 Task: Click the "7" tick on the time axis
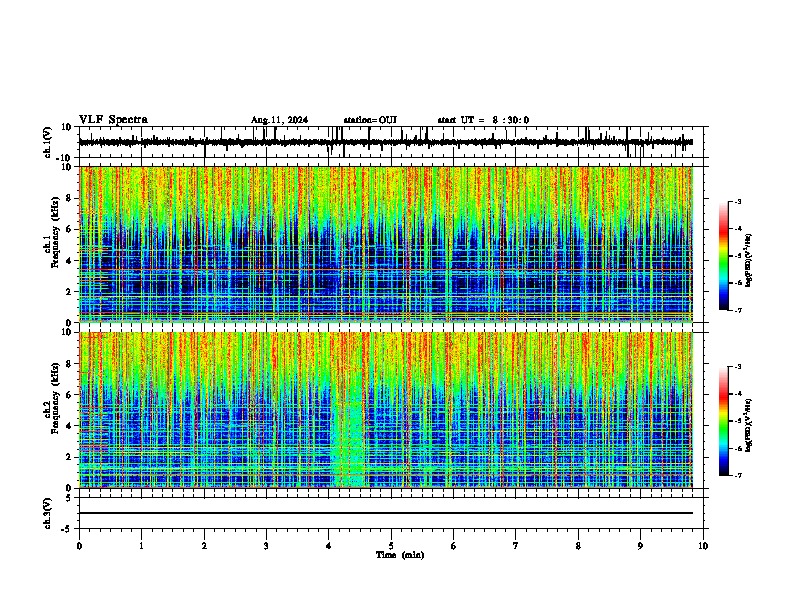(x=516, y=546)
